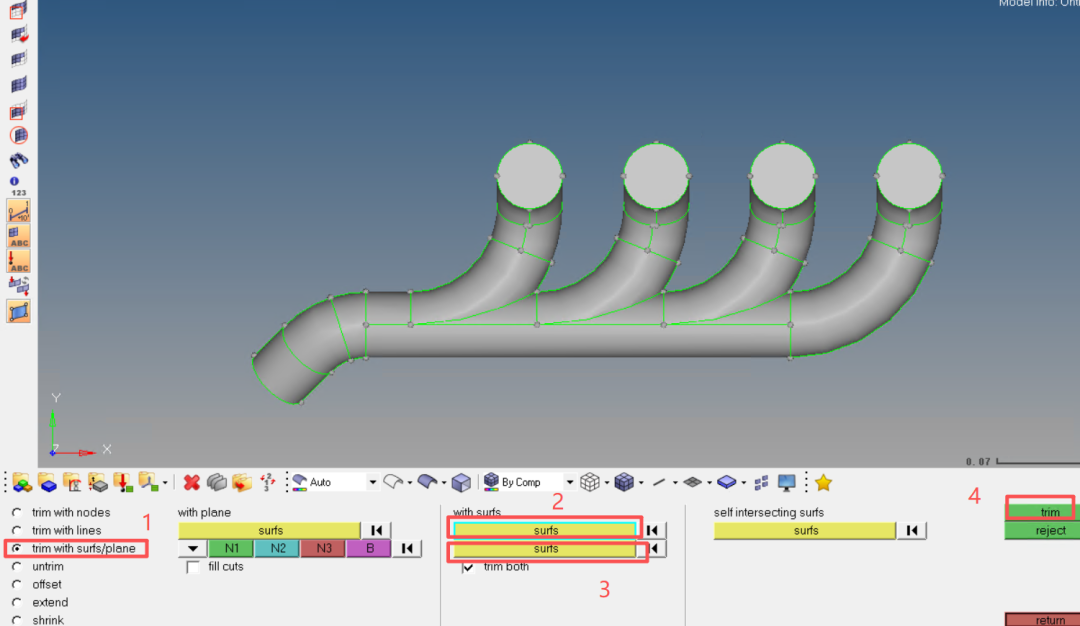Click the 'surfs' selector under 'self intersecting surfs'
Image resolution: width=1080 pixels, height=626 pixels.
tap(804, 530)
